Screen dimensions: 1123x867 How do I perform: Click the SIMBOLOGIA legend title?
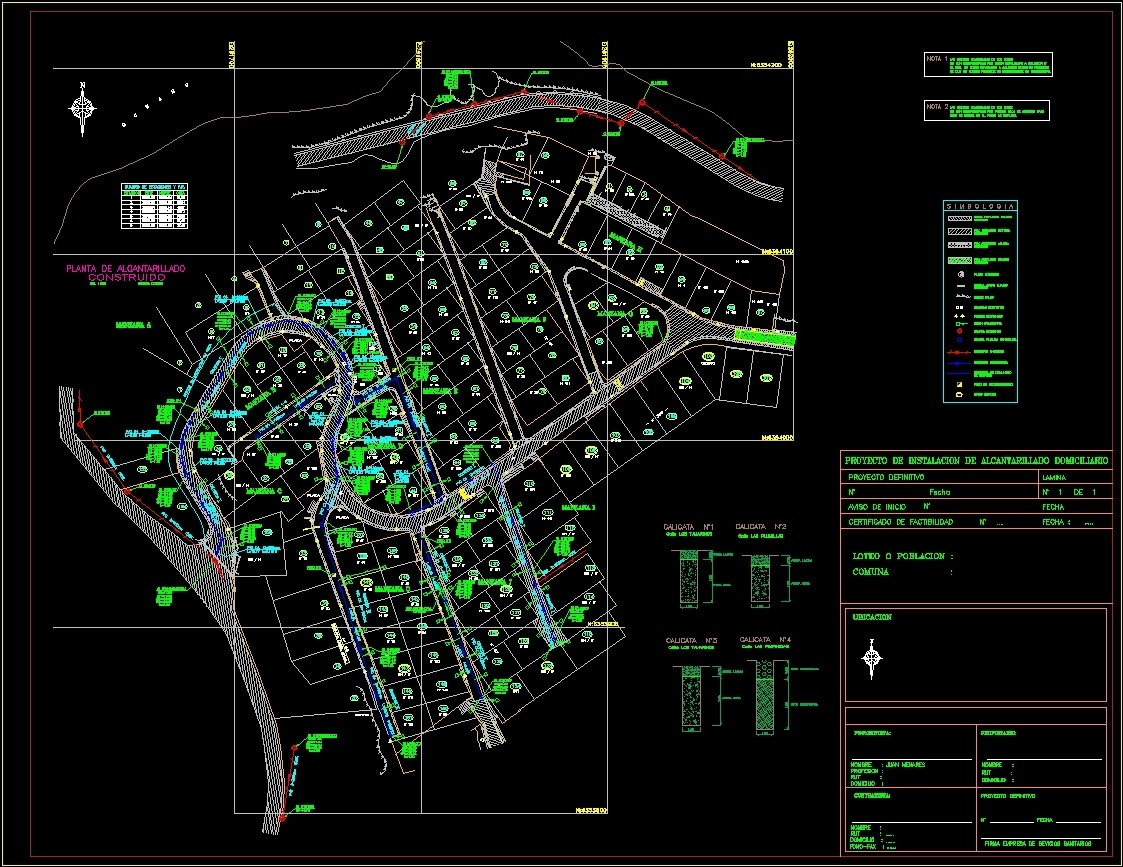979,205
